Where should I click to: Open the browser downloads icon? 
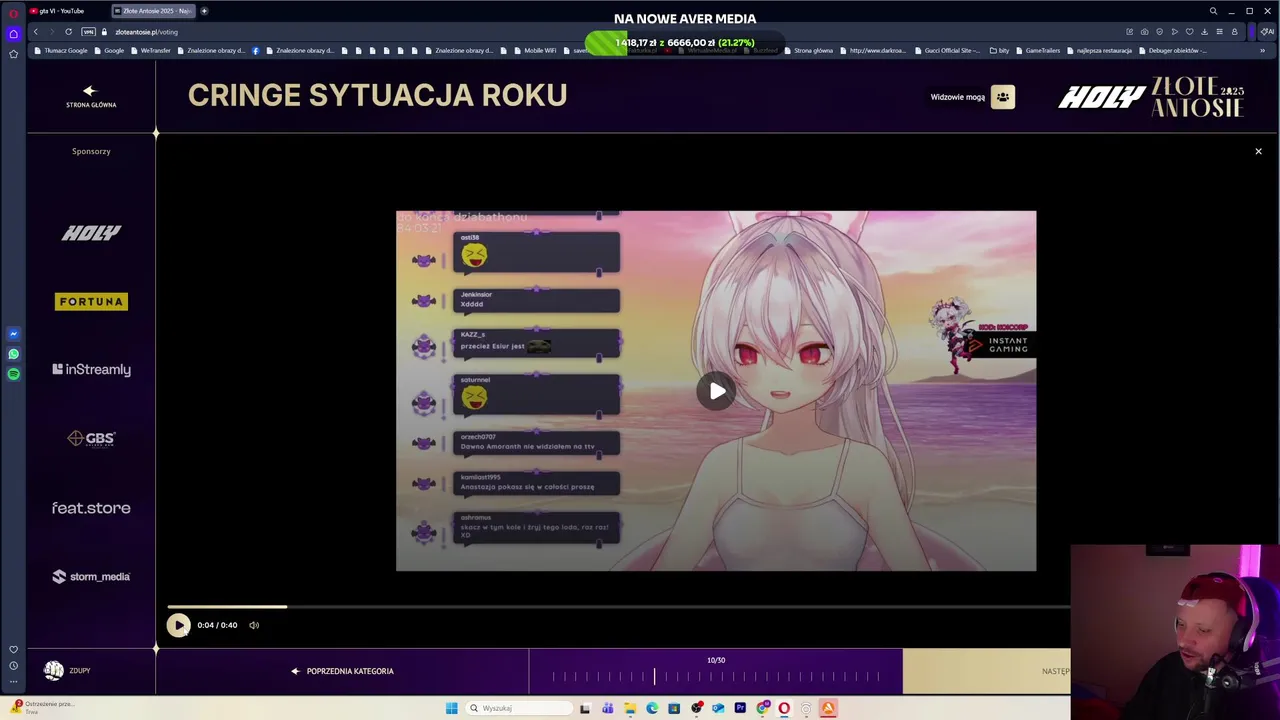pos(1204,32)
